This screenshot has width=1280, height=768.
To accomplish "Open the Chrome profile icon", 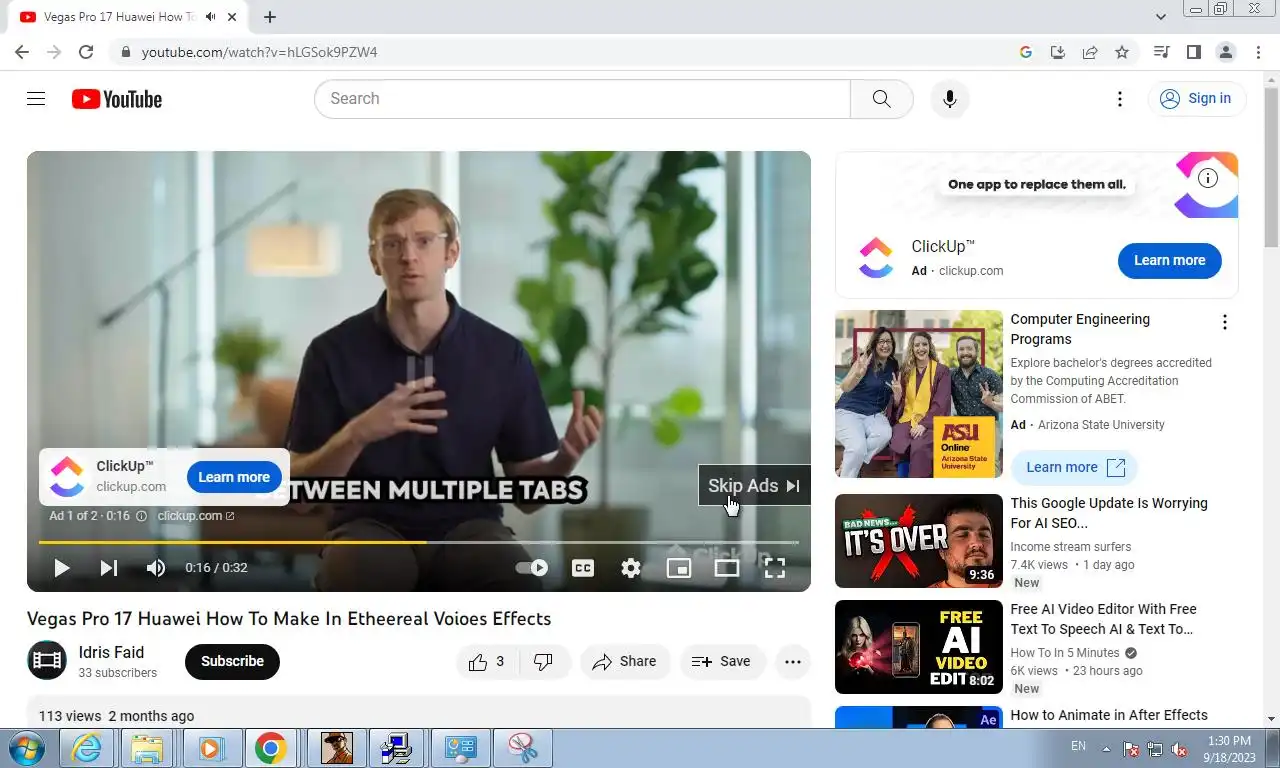I will coord(1225,52).
